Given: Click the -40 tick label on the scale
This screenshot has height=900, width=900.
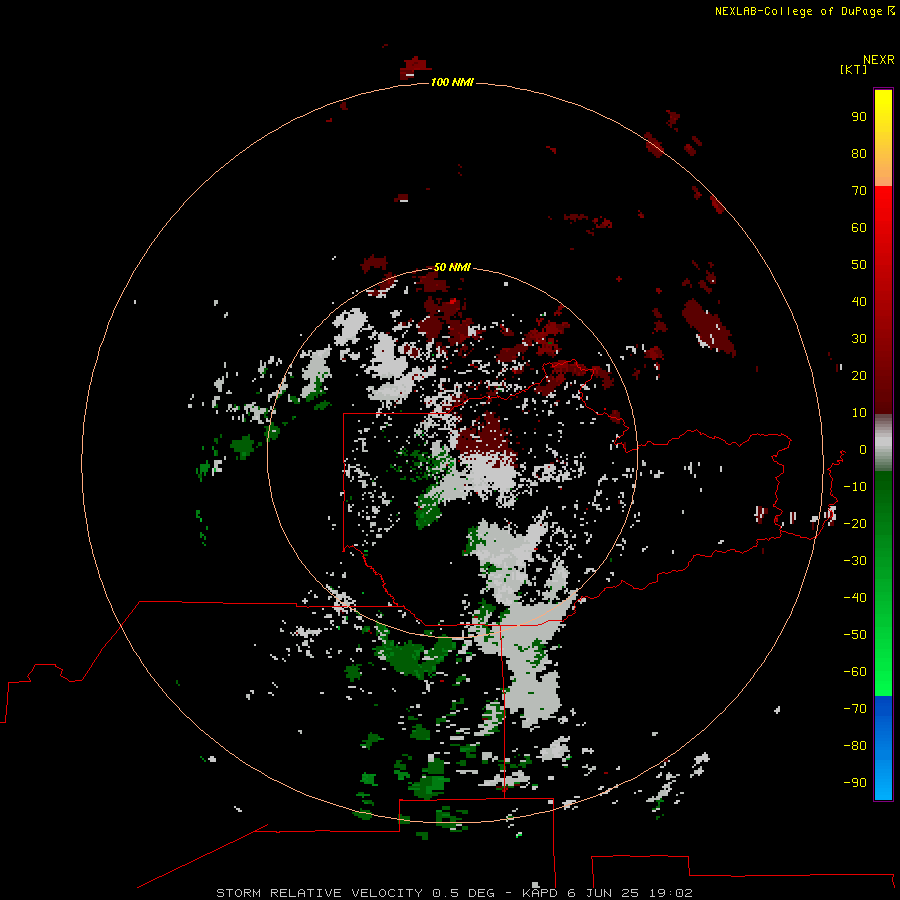Looking at the screenshot, I should tap(855, 598).
